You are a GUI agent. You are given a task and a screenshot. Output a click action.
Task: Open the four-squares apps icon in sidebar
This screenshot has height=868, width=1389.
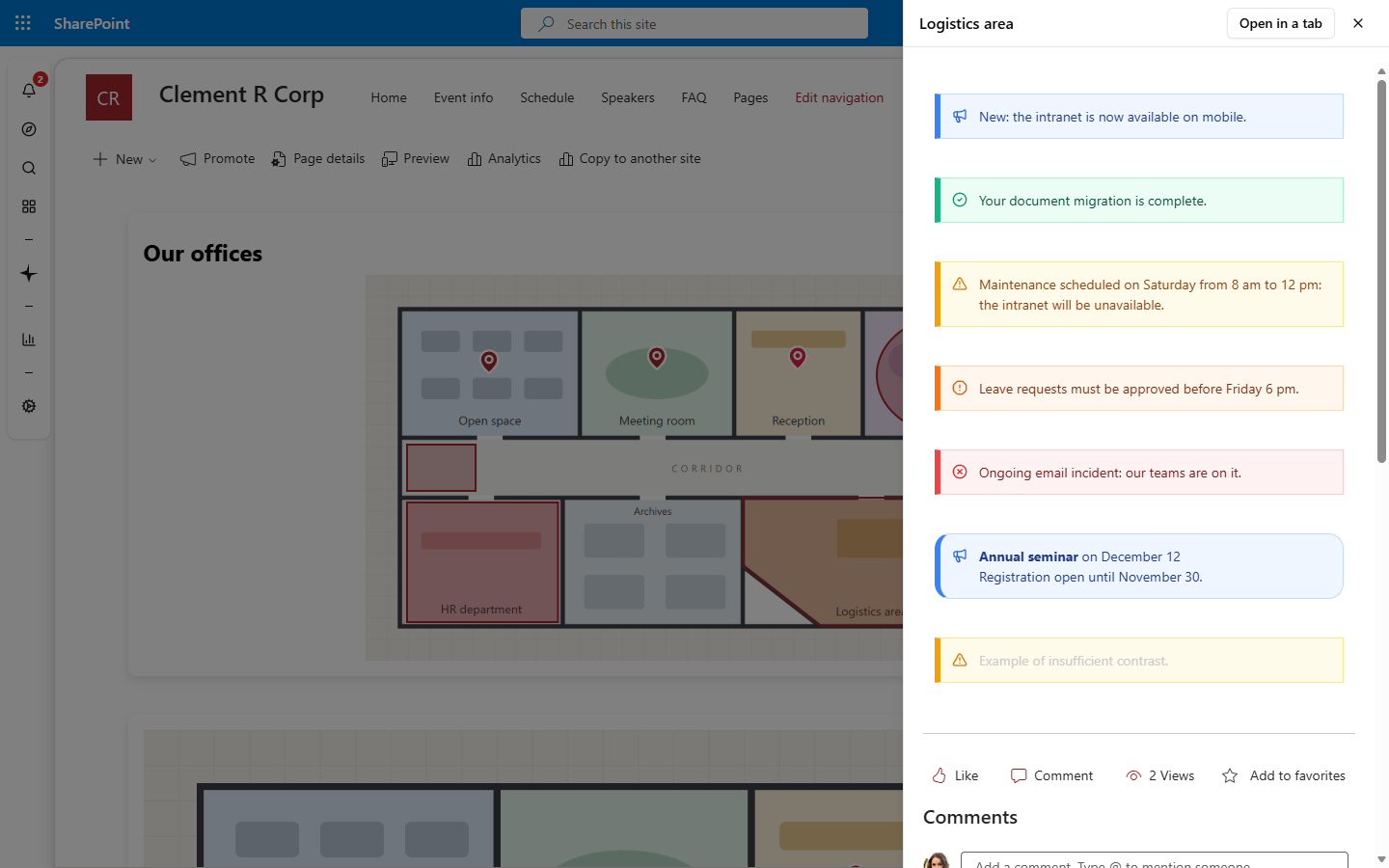(29, 206)
